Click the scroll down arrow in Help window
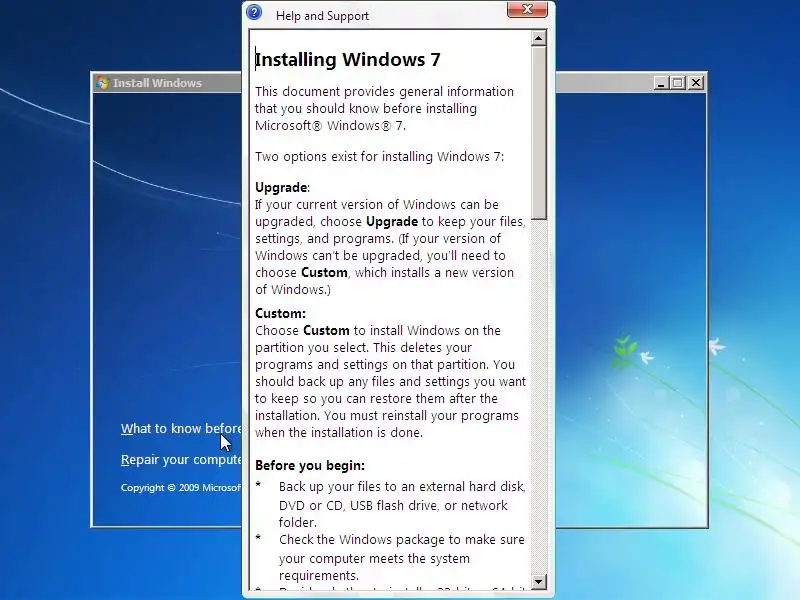The width and height of the screenshot is (800, 600). pyautogui.click(x=538, y=581)
